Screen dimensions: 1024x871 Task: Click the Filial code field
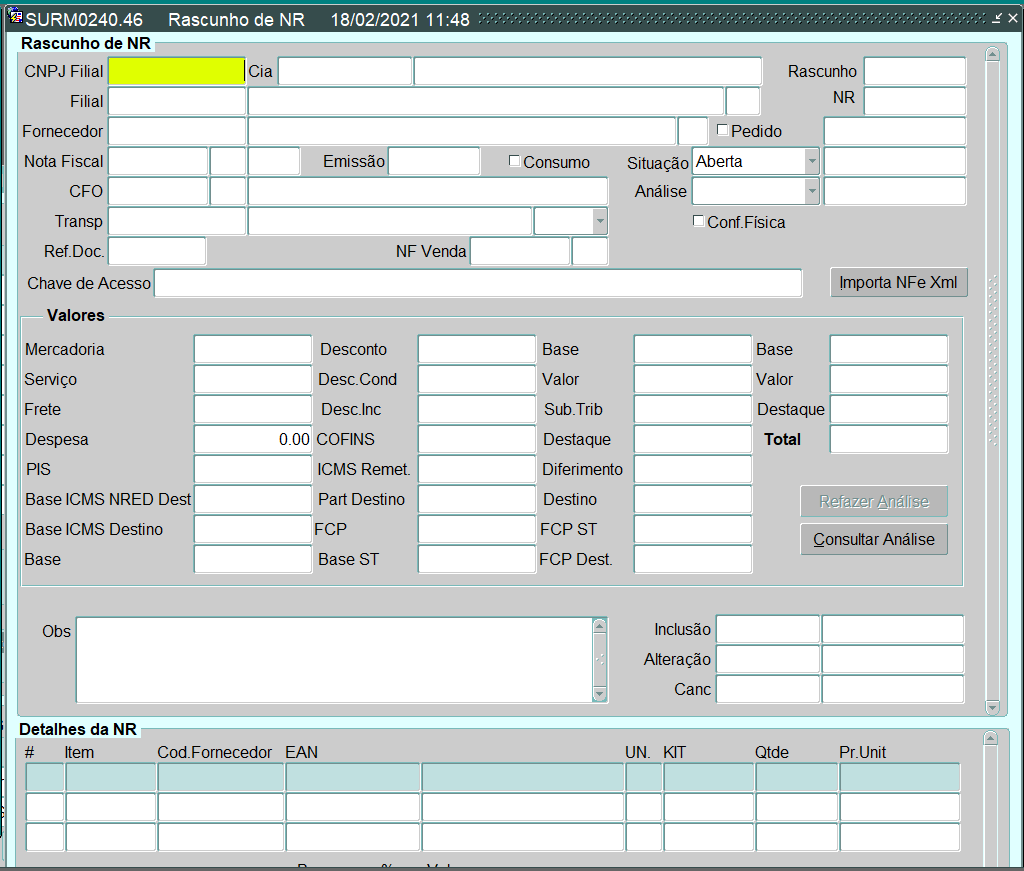(x=176, y=101)
